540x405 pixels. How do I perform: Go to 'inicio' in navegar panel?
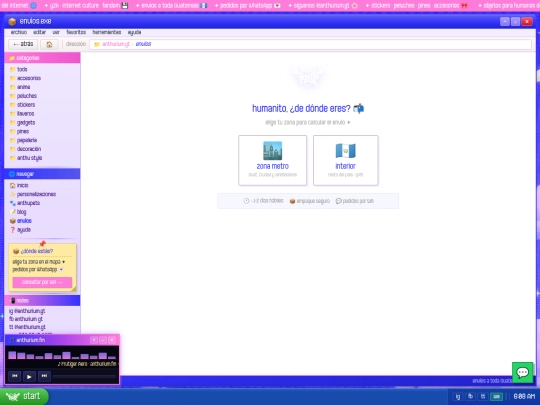tap(19, 185)
